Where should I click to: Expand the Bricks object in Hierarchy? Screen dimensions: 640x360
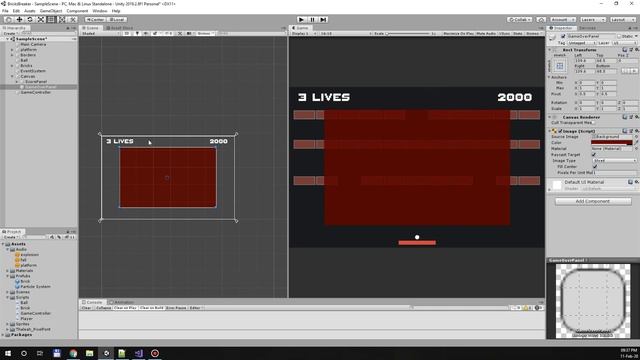[12, 65]
